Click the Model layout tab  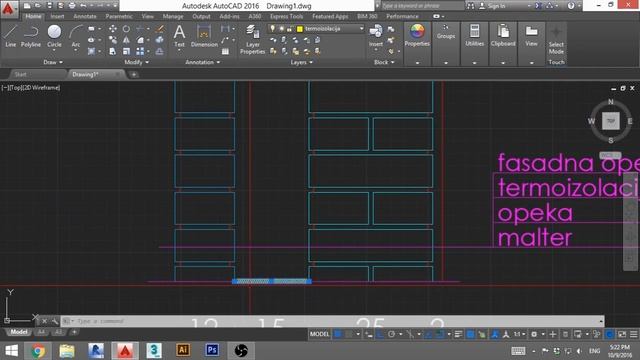pos(19,332)
